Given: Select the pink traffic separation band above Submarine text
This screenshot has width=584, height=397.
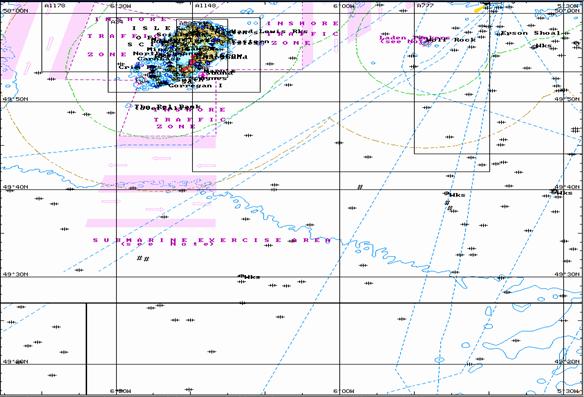Looking at the screenshot, I should pos(151,223).
